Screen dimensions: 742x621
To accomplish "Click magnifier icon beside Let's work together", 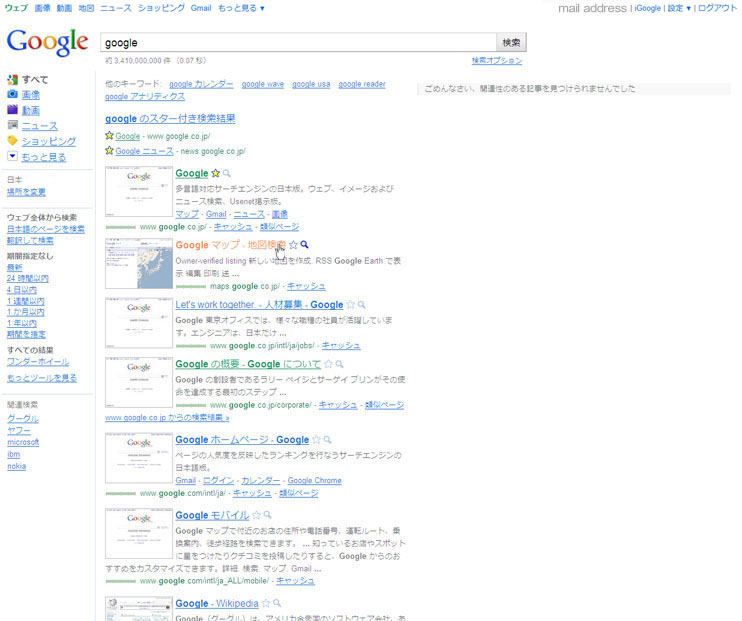I will tap(362, 305).
